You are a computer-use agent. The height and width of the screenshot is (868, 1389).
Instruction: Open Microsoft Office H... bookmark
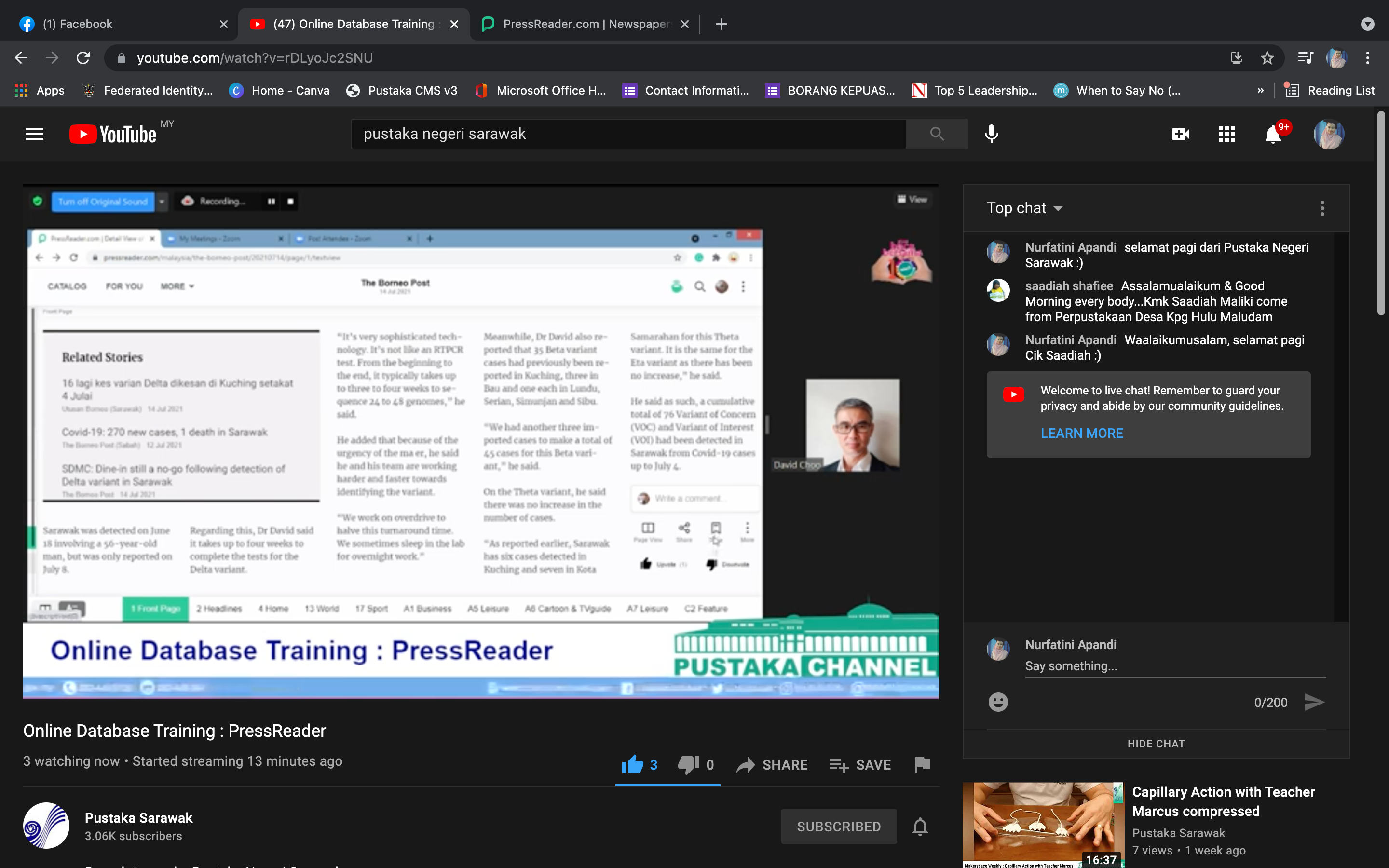coord(540,91)
